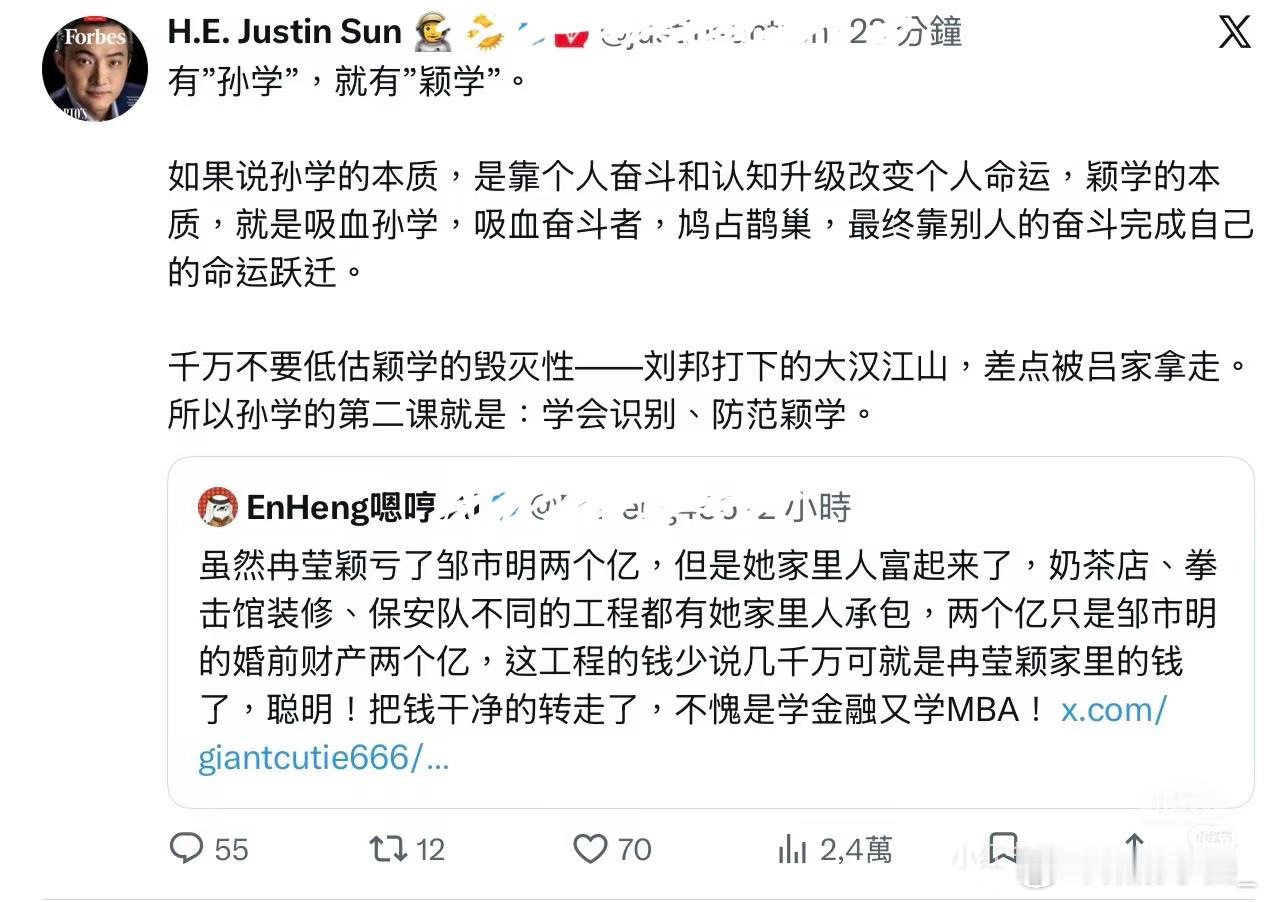Click the like count 70
1268x902 pixels.
click(x=634, y=850)
